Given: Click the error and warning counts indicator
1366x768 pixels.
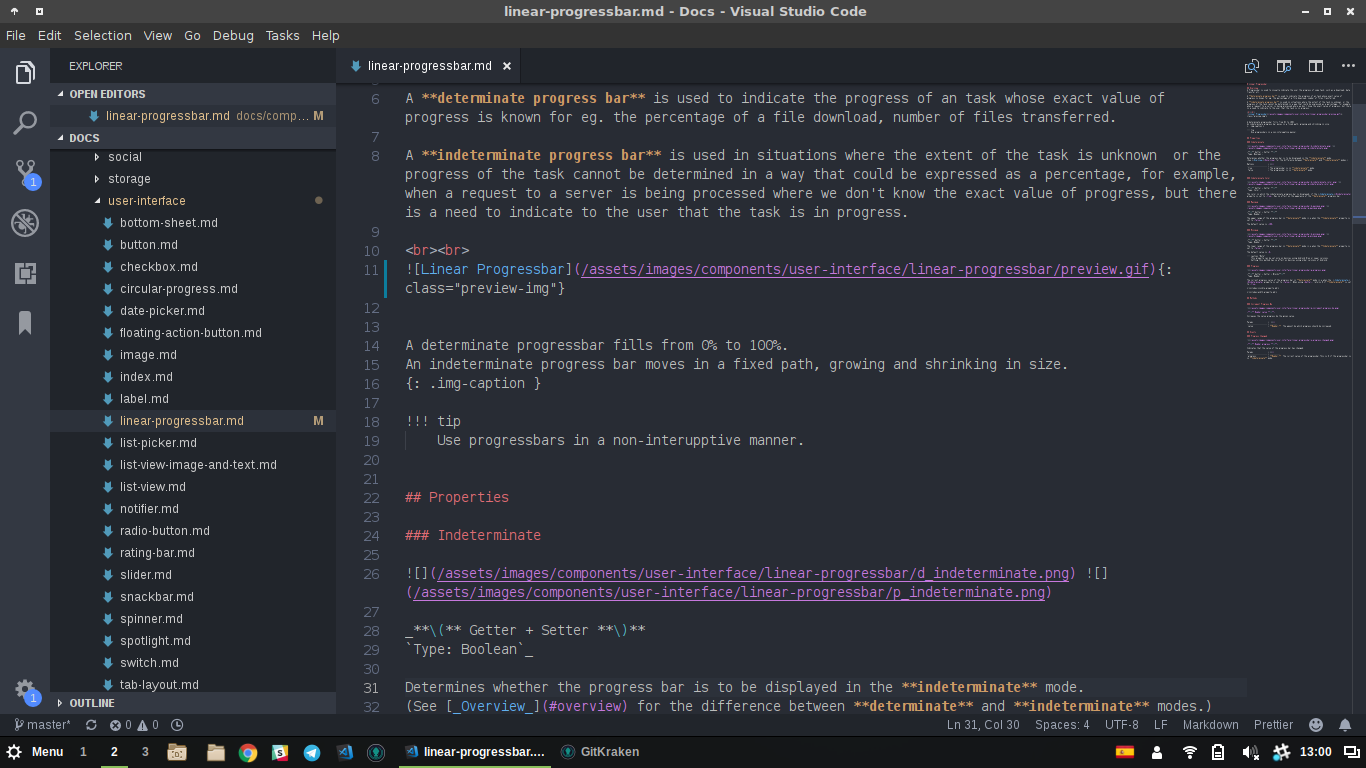Looking at the screenshot, I should coord(127,724).
